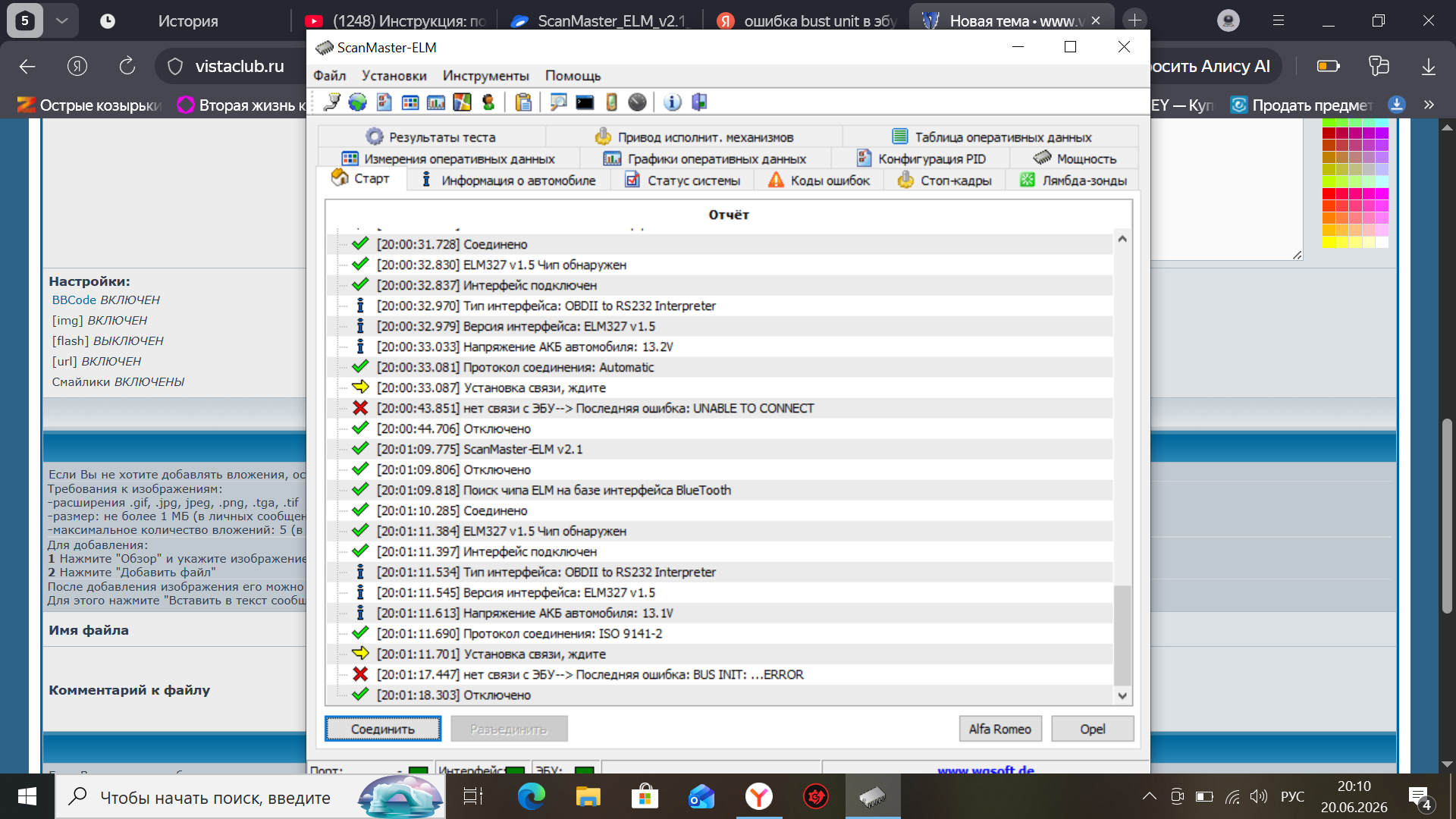Screen dimensions: 1456x819
Task: Click the report scrollbar down arrow
Action: (x=1122, y=695)
